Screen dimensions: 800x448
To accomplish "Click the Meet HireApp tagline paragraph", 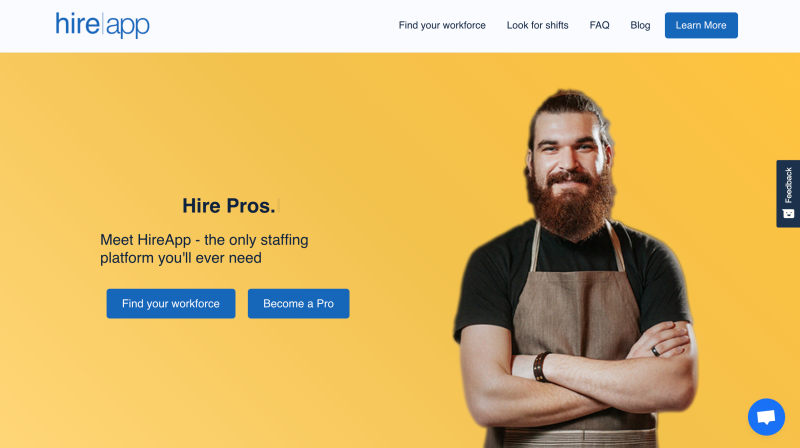I will (204, 248).
